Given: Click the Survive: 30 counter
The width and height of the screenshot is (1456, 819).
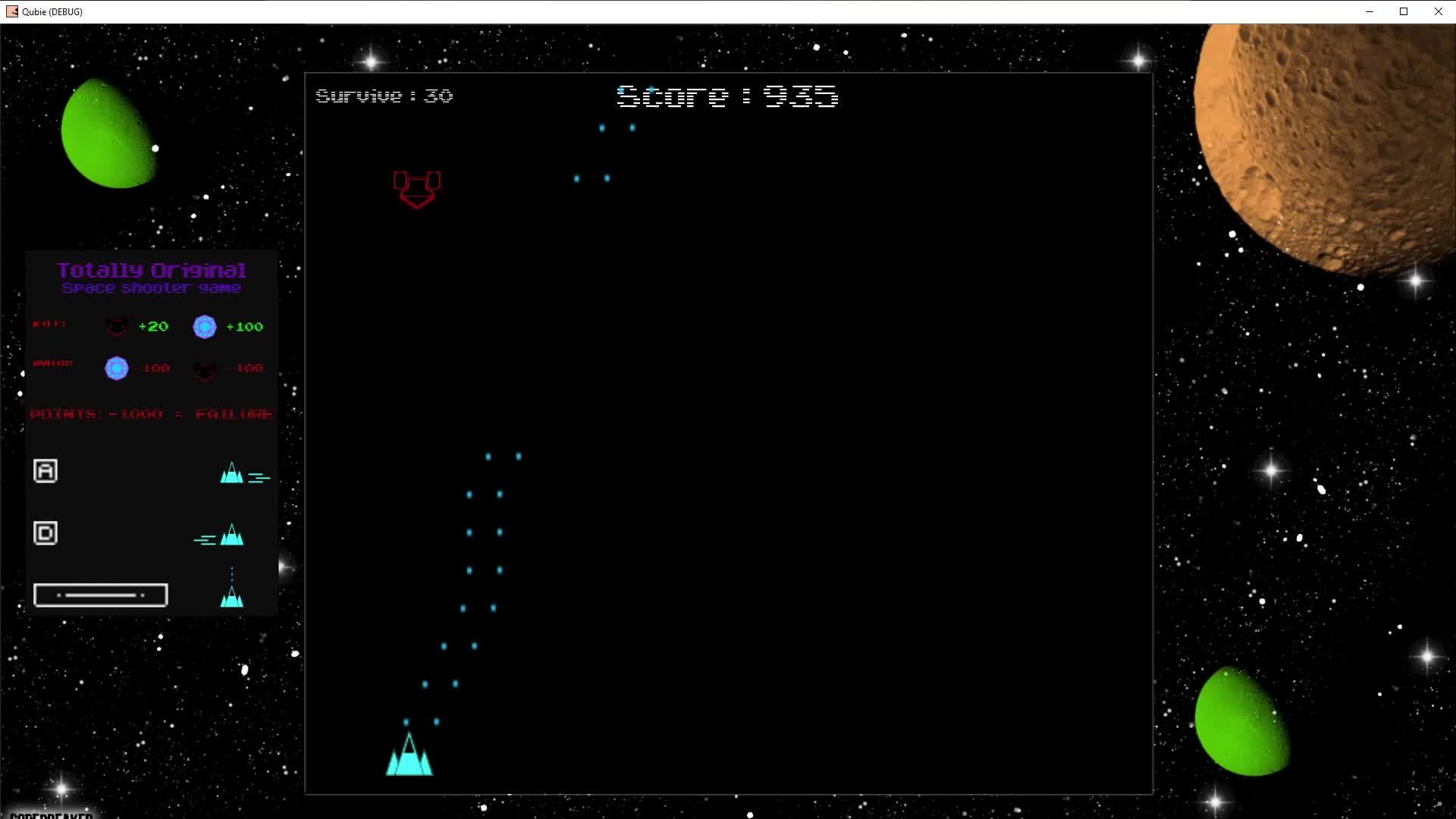Looking at the screenshot, I should click(x=384, y=96).
